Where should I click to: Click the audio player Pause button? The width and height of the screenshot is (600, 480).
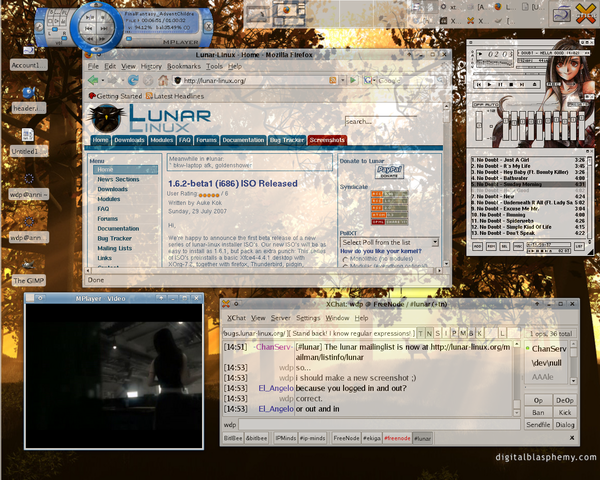[x=500, y=84]
